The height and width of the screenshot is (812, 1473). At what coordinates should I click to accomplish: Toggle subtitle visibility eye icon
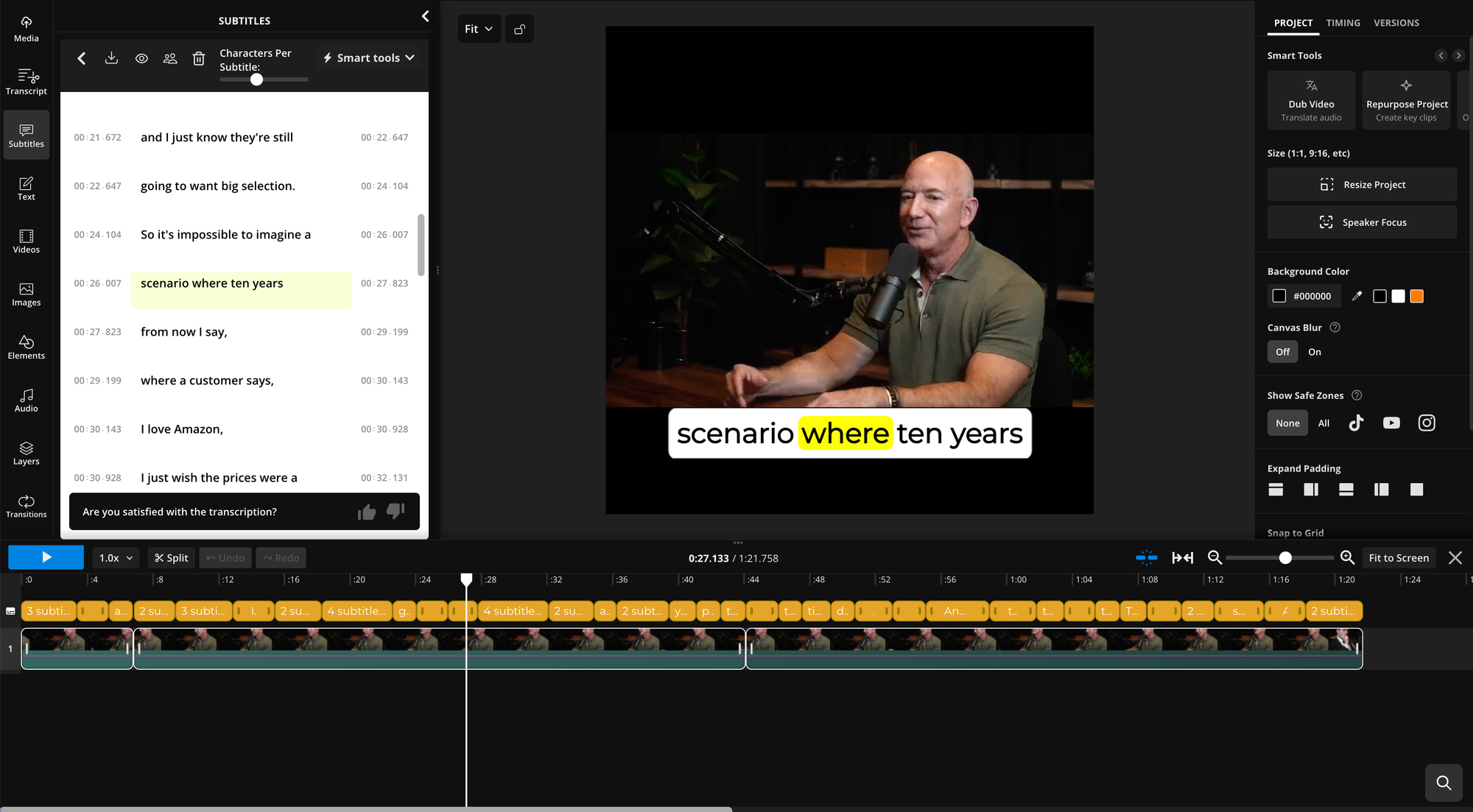pos(141,58)
